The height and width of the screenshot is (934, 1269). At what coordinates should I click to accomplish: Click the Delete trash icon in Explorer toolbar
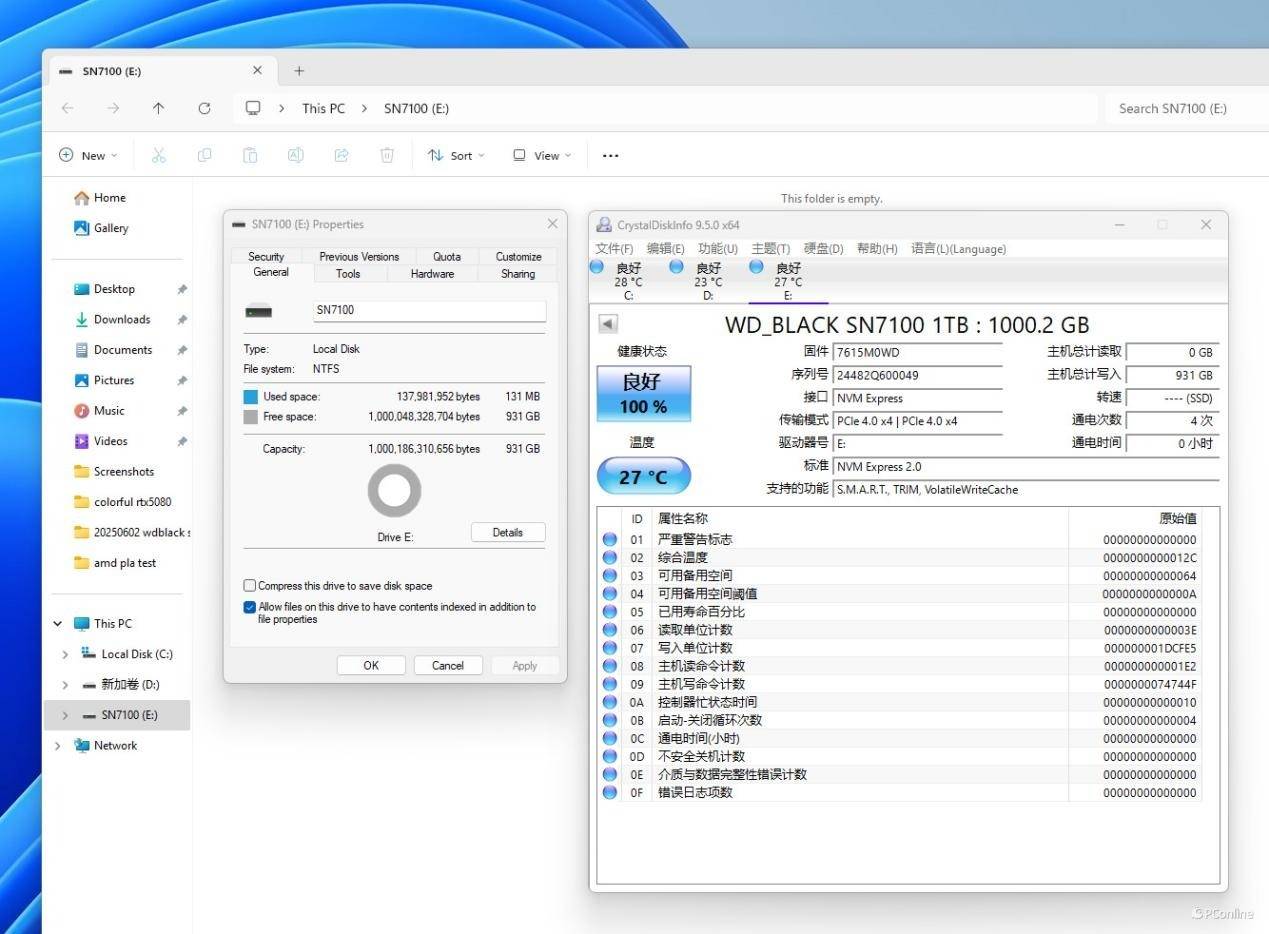(387, 155)
